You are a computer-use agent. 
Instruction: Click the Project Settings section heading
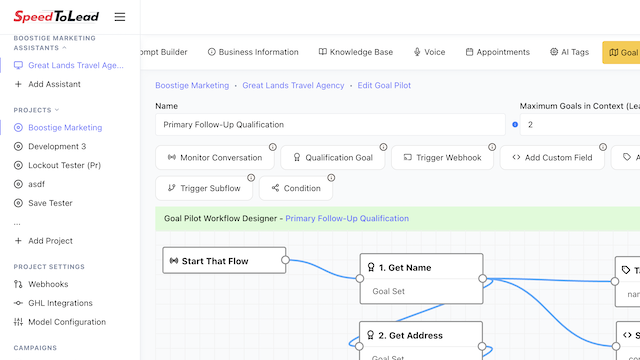point(49,267)
